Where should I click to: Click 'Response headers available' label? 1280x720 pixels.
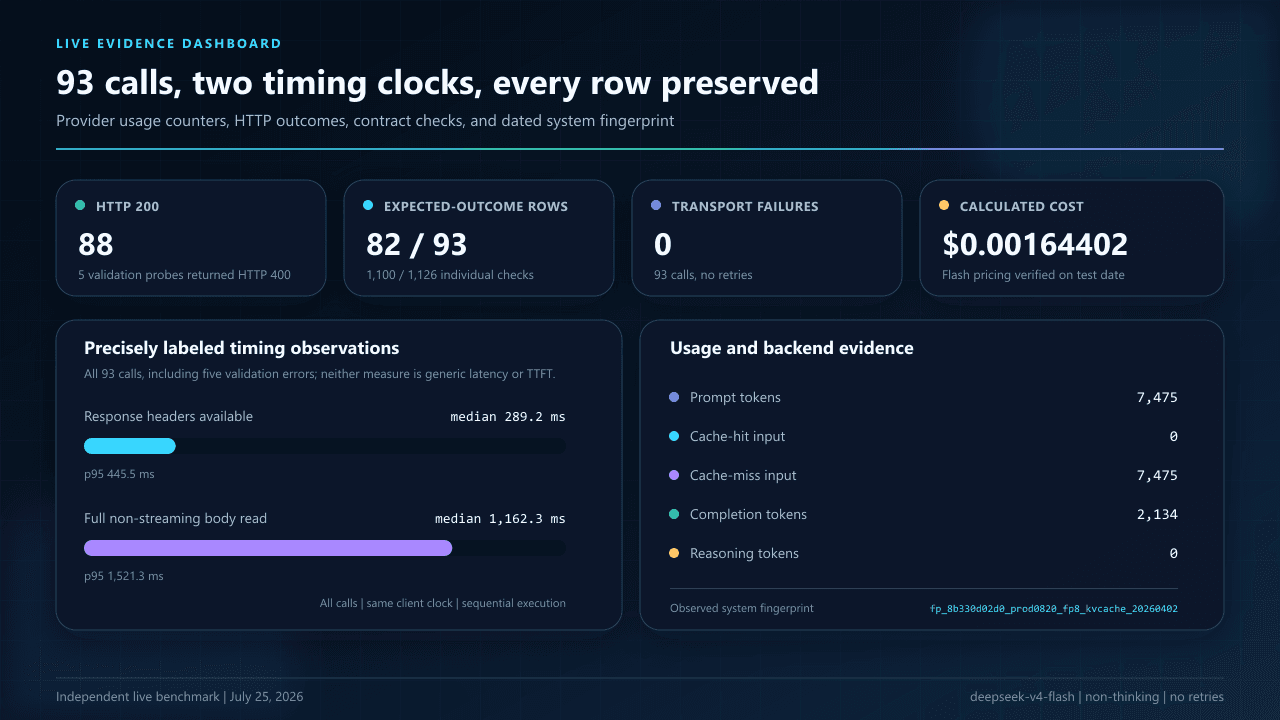169,416
